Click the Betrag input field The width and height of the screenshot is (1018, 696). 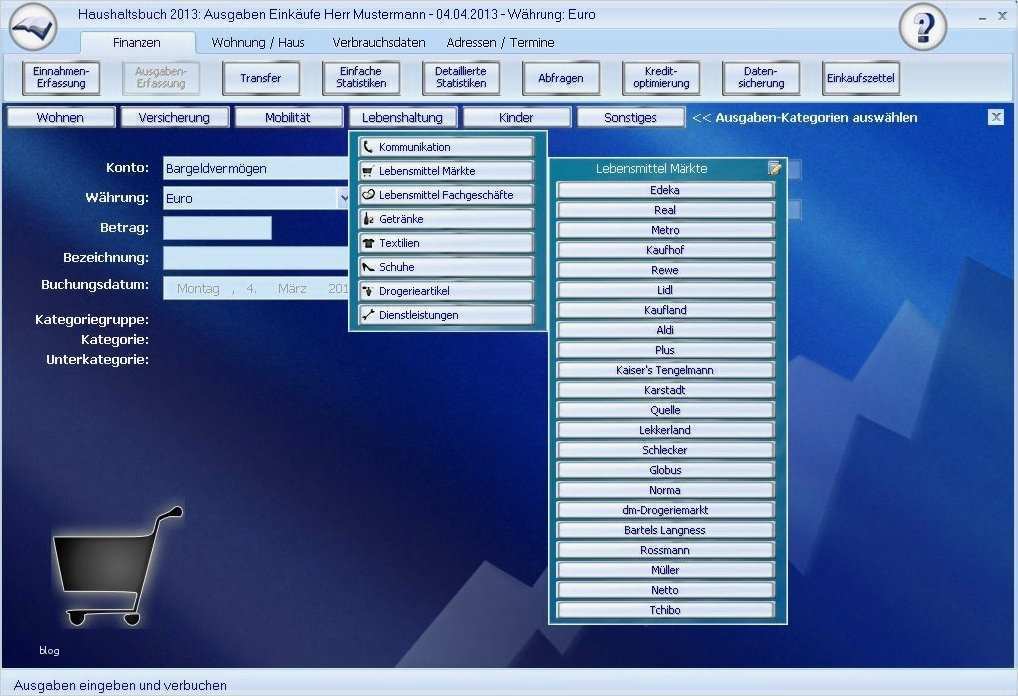click(x=217, y=228)
